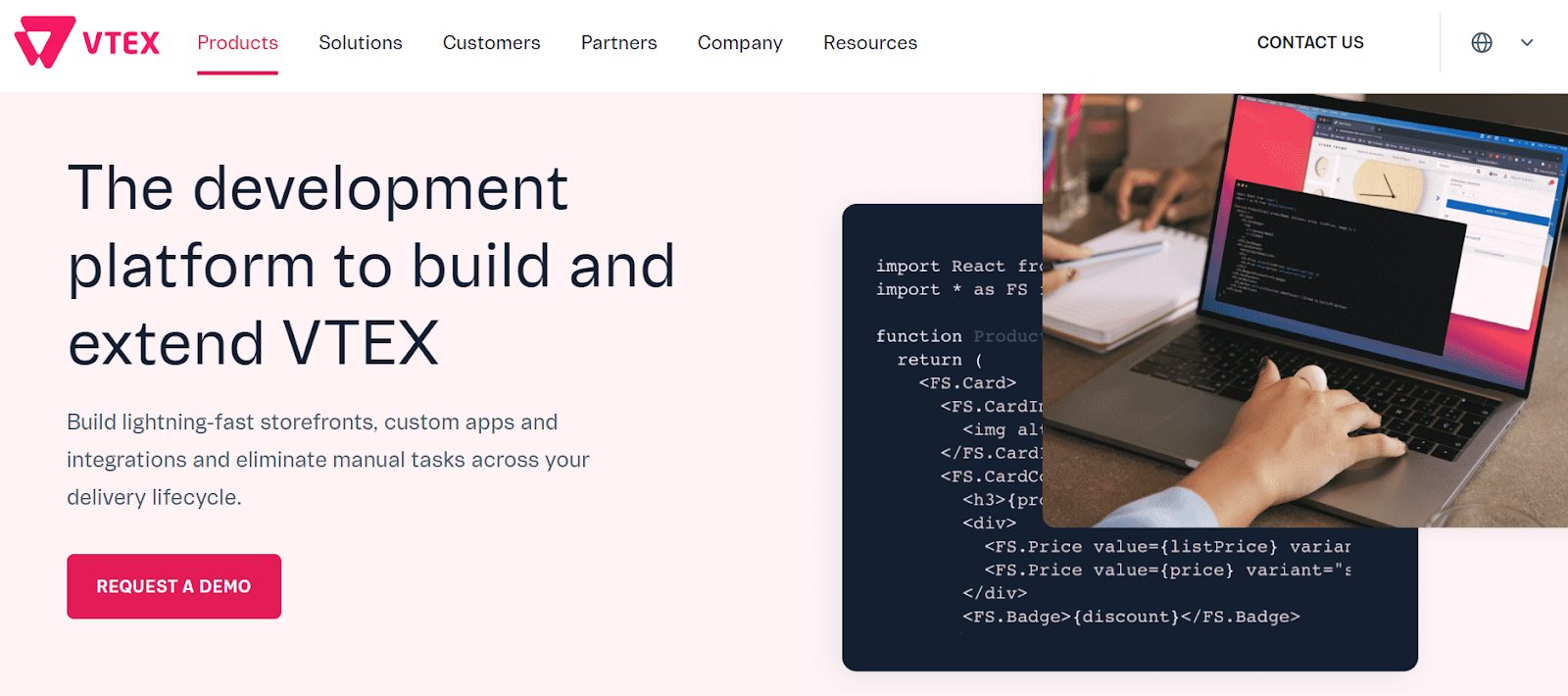This screenshot has height=696, width=1568.
Task: Open the Products menu
Action: coord(237,42)
